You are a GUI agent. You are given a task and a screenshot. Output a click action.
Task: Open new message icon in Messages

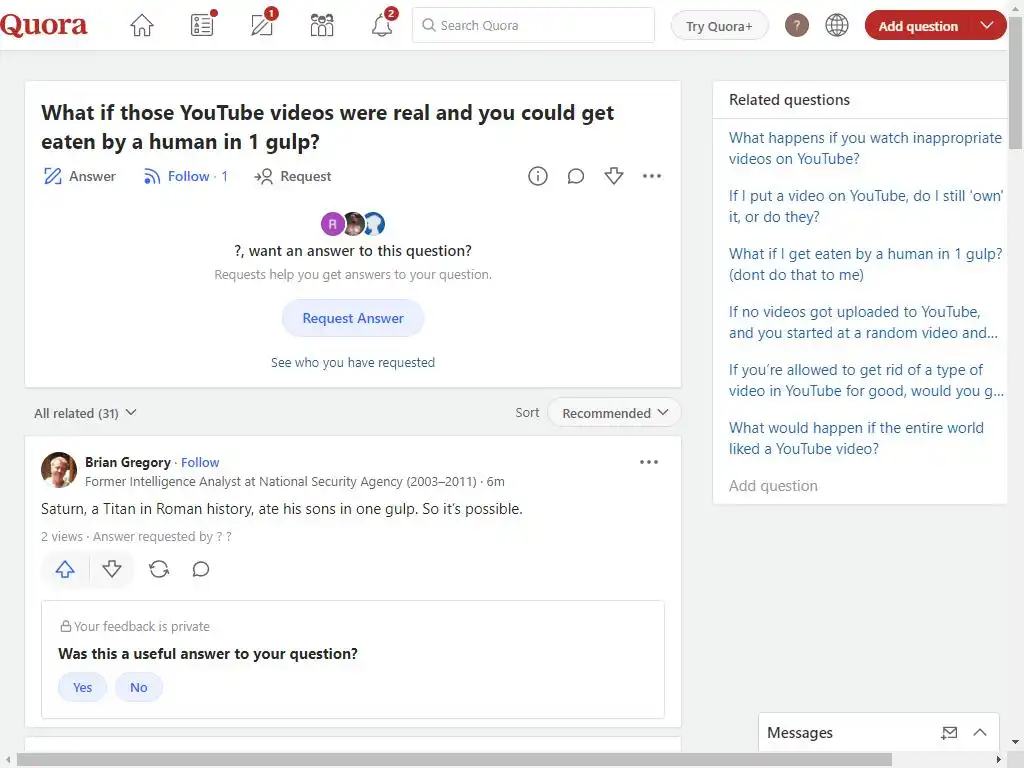tap(949, 733)
